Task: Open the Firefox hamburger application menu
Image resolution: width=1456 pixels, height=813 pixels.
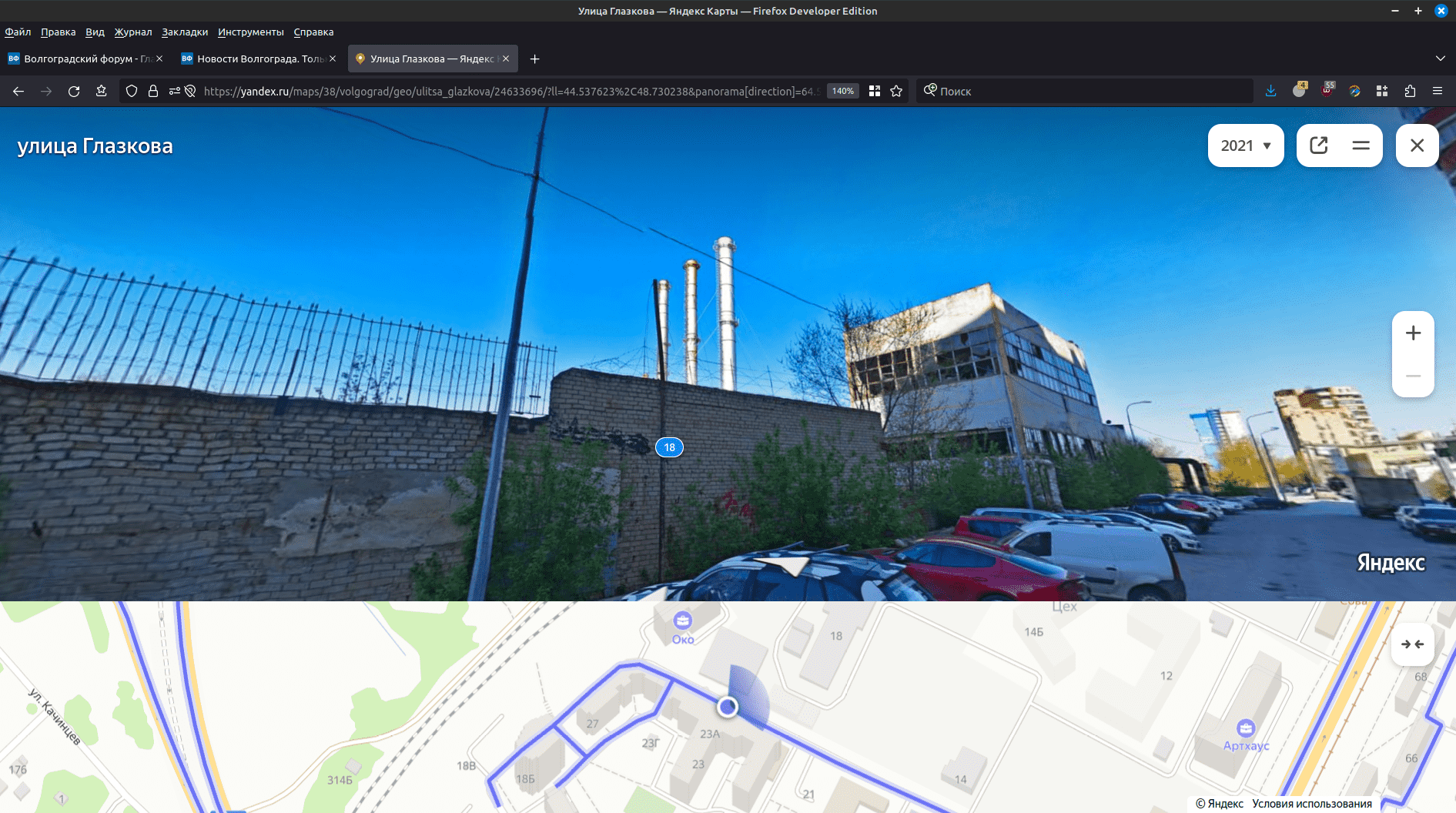Action: [1438, 91]
